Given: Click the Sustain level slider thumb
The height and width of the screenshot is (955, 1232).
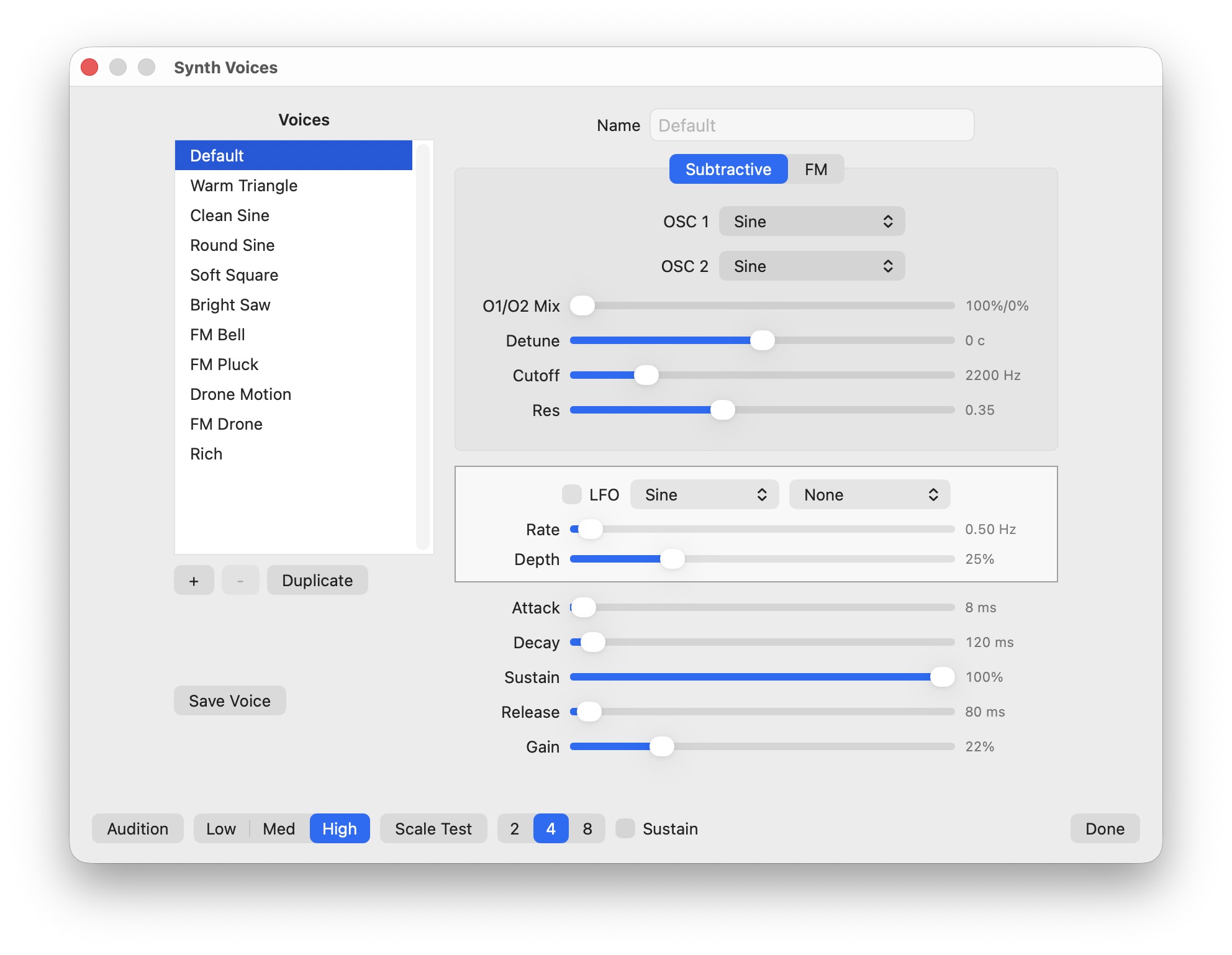Looking at the screenshot, I should pos(942,677).
